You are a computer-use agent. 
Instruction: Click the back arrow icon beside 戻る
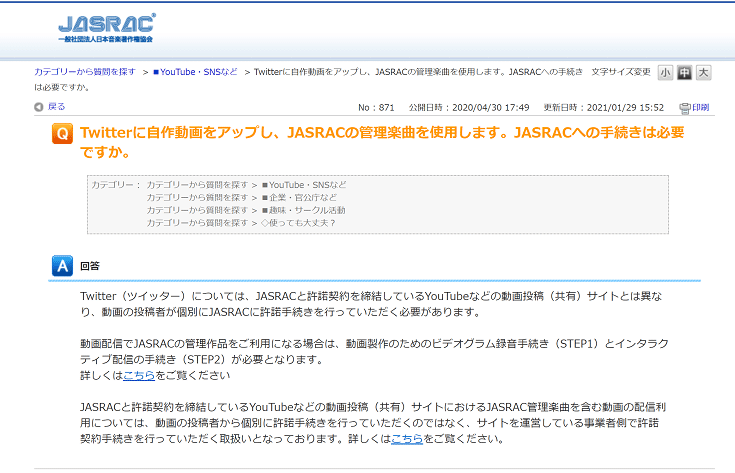(x=38, y=107)
